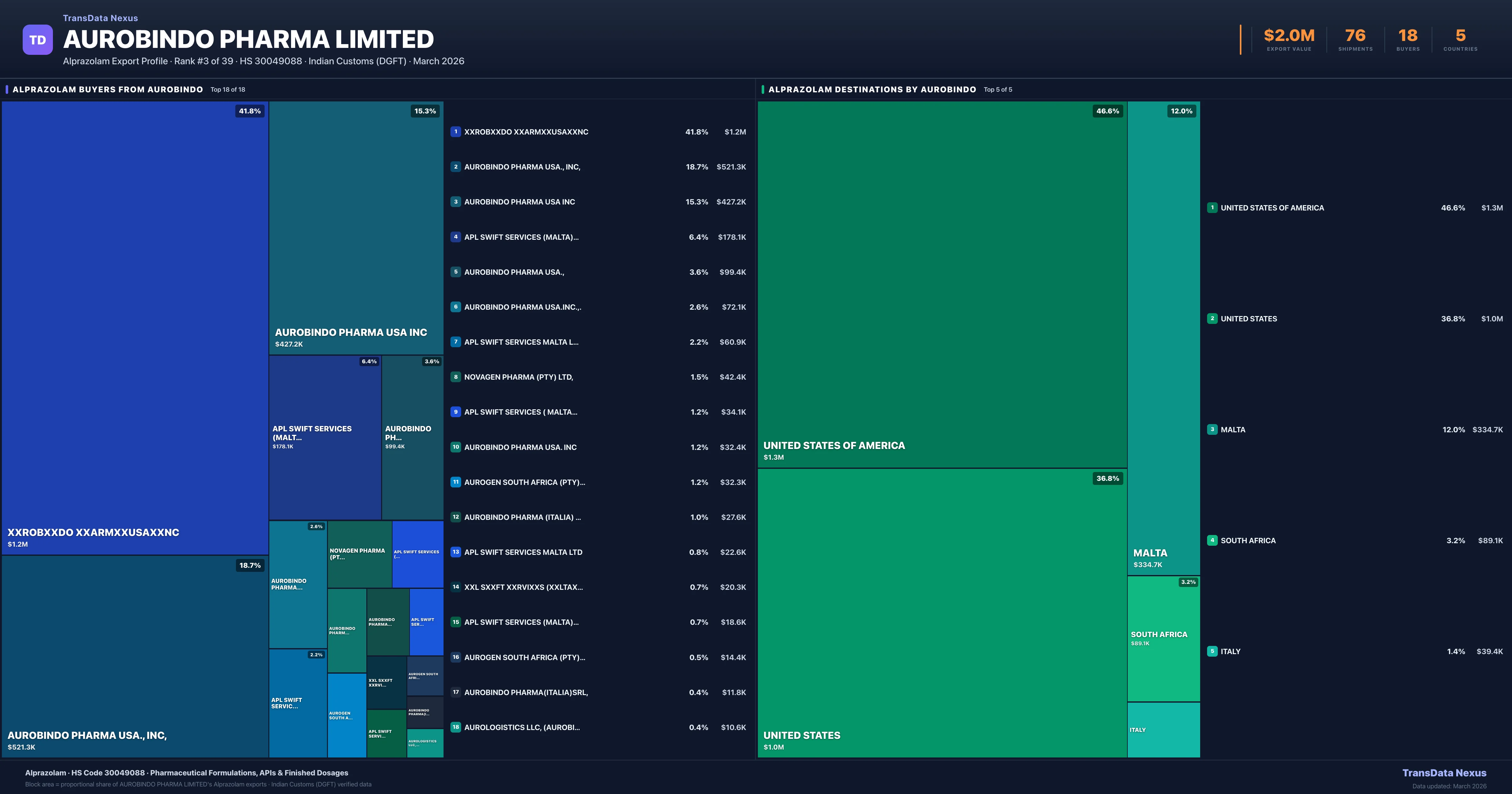Click the Alprazolam Buyers From Aurobindo heading
The height and width of the screenshot is (794, 1512).
[x=107, y=89]
